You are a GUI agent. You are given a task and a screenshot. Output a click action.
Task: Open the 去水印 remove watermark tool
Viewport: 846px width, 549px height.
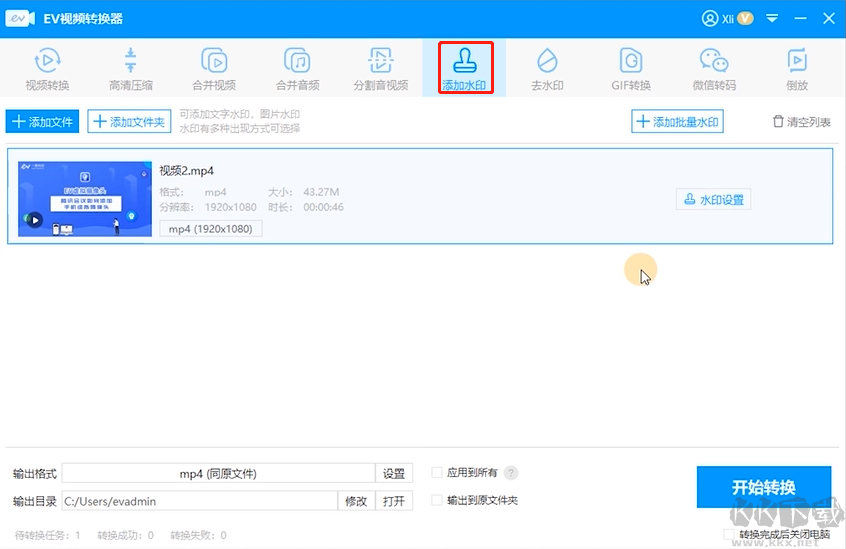(x=547, y=68)
